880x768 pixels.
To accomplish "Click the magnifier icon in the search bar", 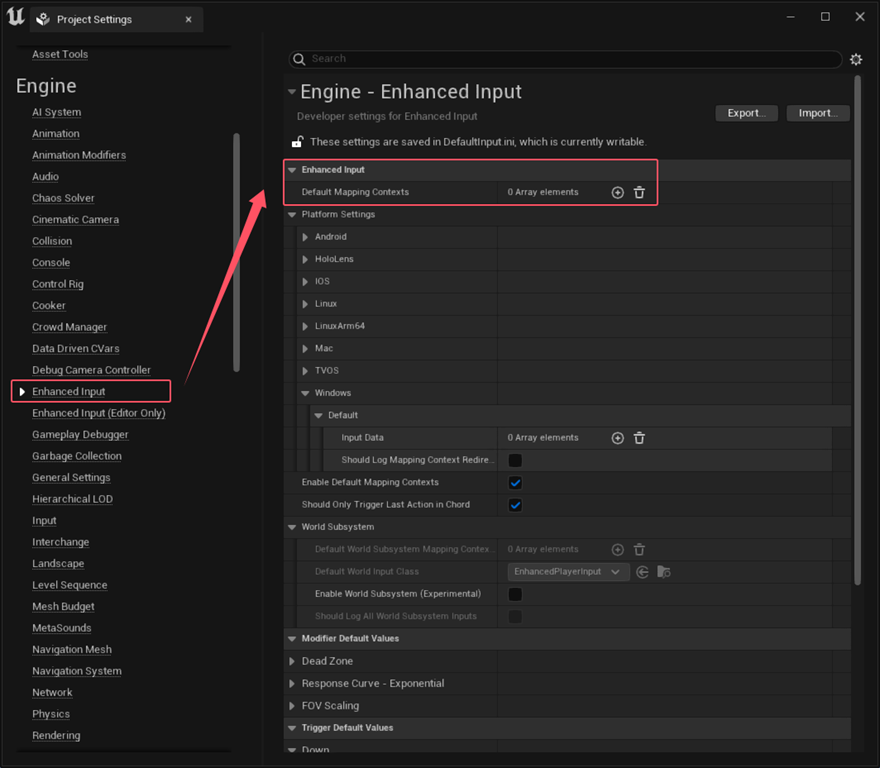I will (299, 59).
